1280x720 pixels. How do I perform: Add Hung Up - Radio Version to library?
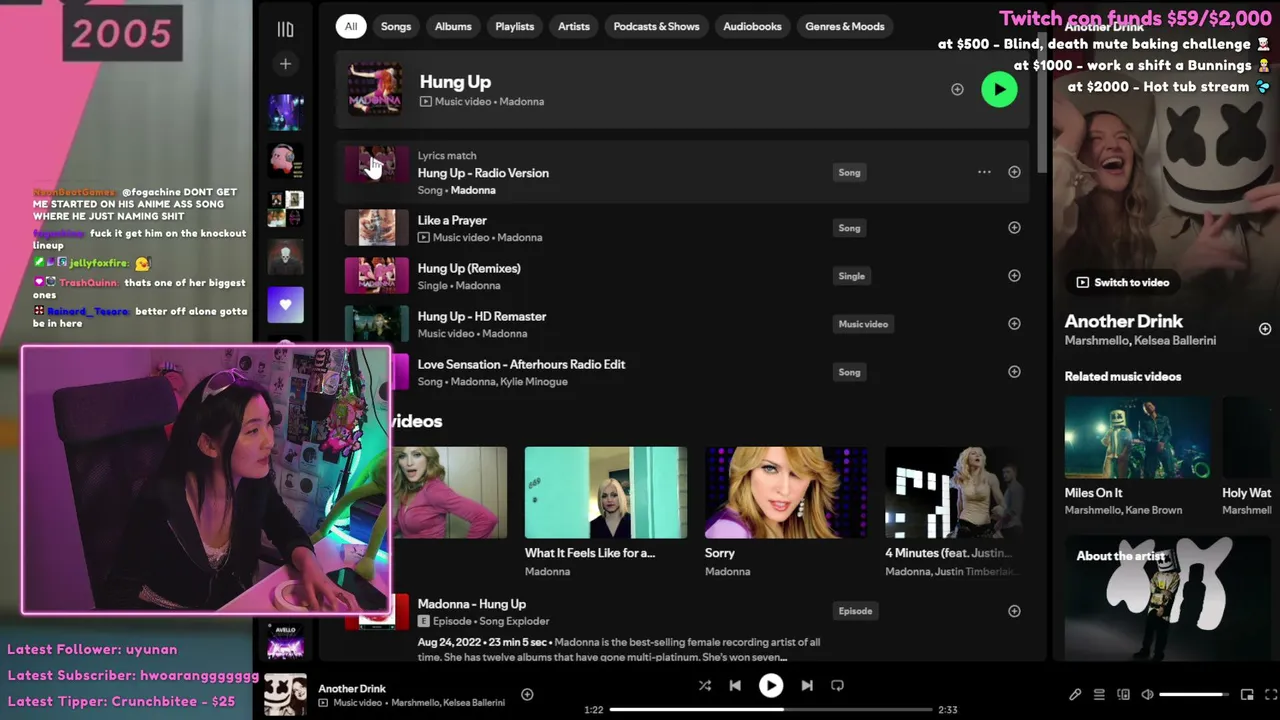coord(1014,172)
